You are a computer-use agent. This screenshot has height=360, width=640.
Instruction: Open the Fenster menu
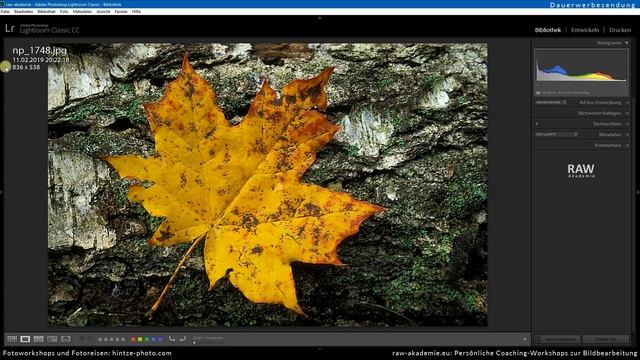(x=121, y=11)
